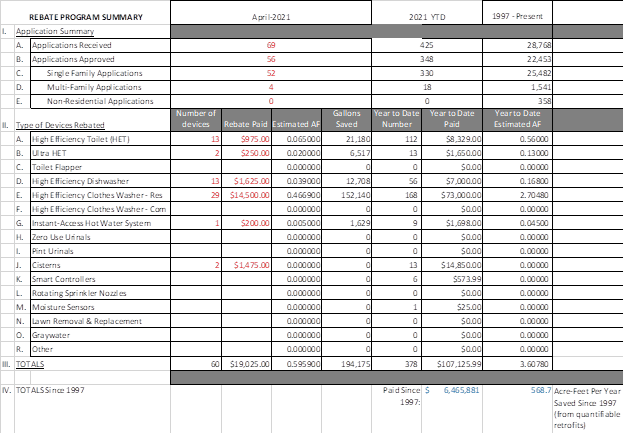Select the '1997 - Present' header cell
Image resolution: width=624 pixels, height=434 pixels.
(517, 16)
